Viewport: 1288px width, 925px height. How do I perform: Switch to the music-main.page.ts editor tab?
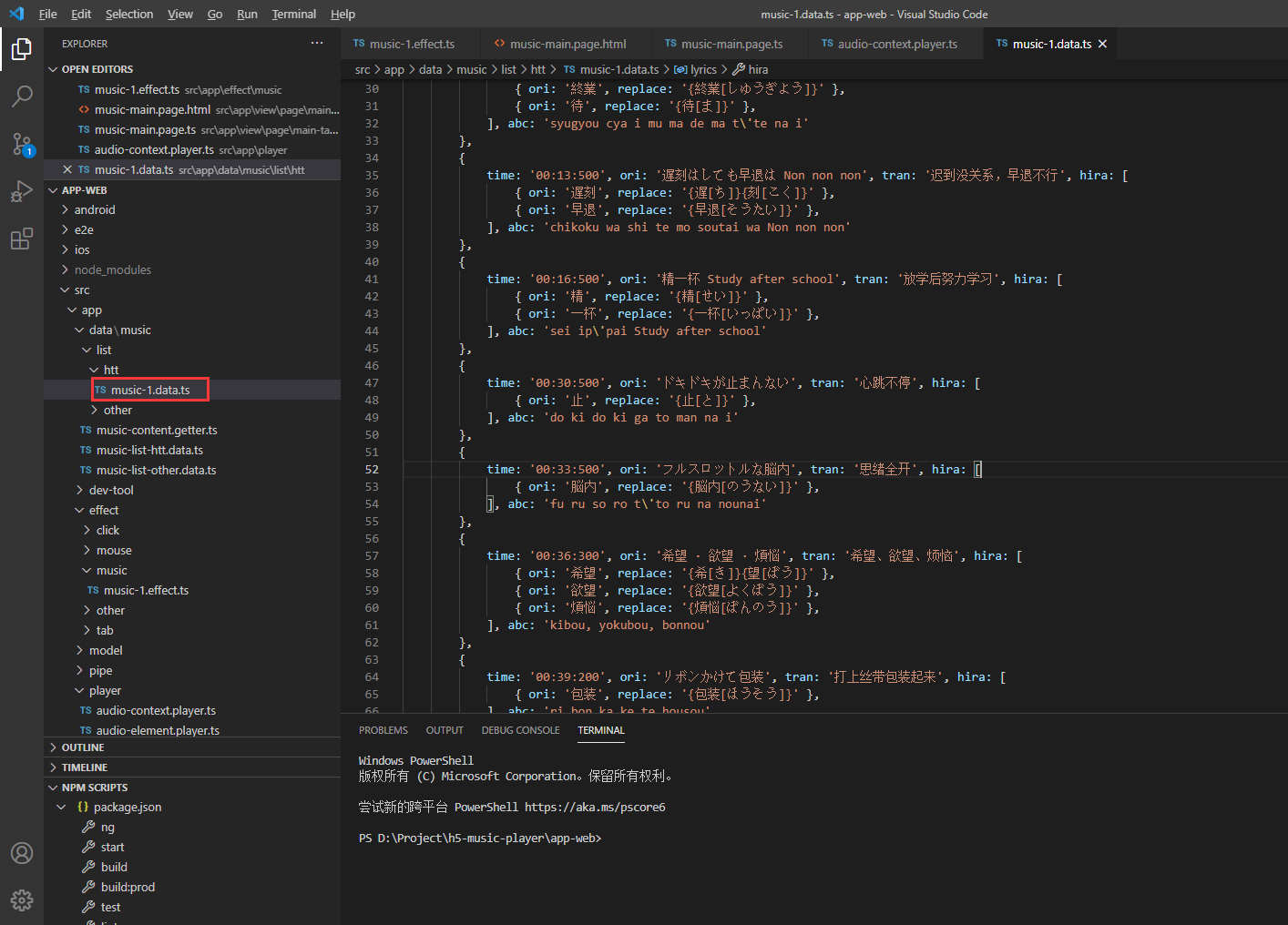pos(731,44)
